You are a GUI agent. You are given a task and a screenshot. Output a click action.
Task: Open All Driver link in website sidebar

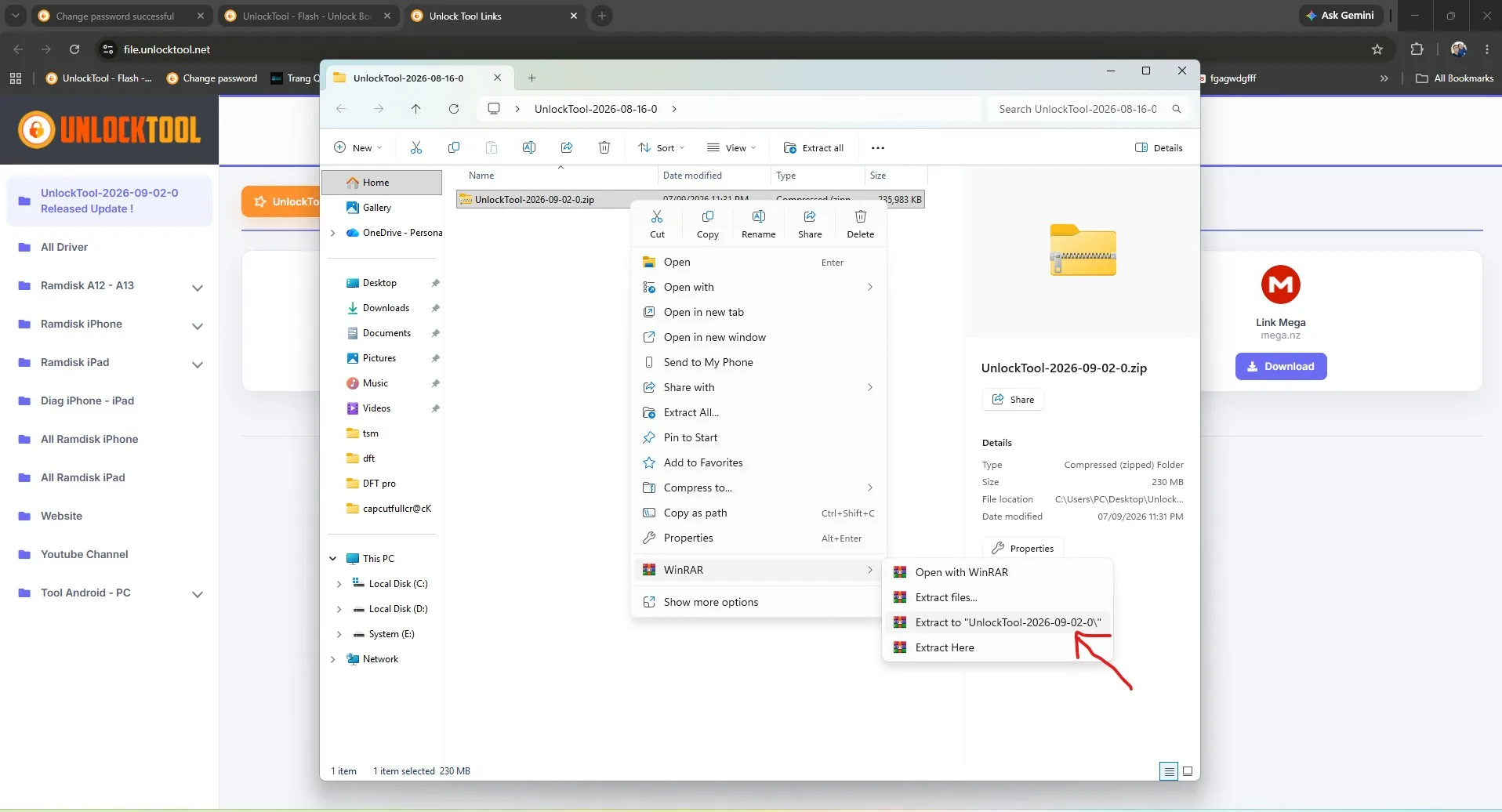click(64, 247)
